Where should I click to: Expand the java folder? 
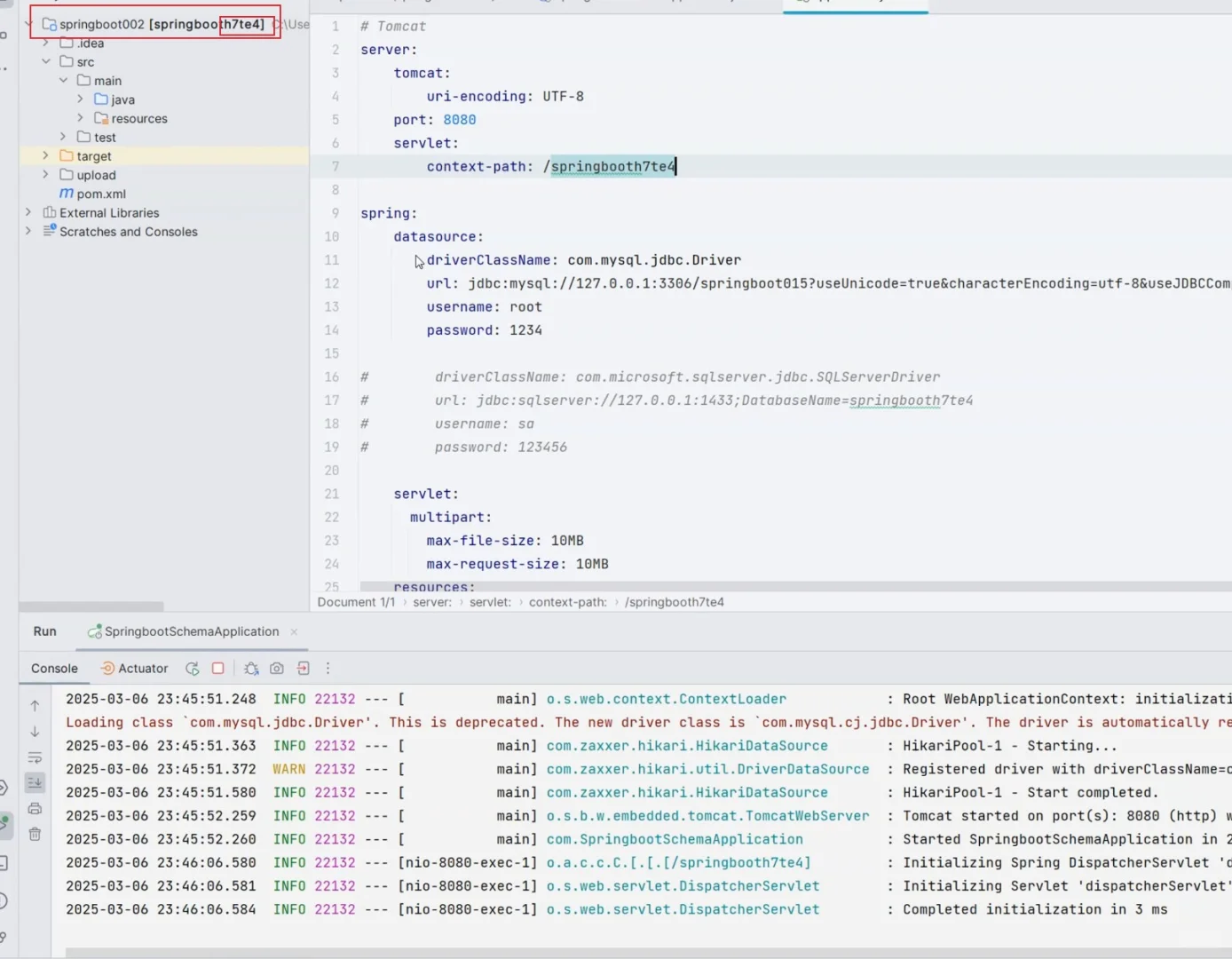(x=80, y=99)
